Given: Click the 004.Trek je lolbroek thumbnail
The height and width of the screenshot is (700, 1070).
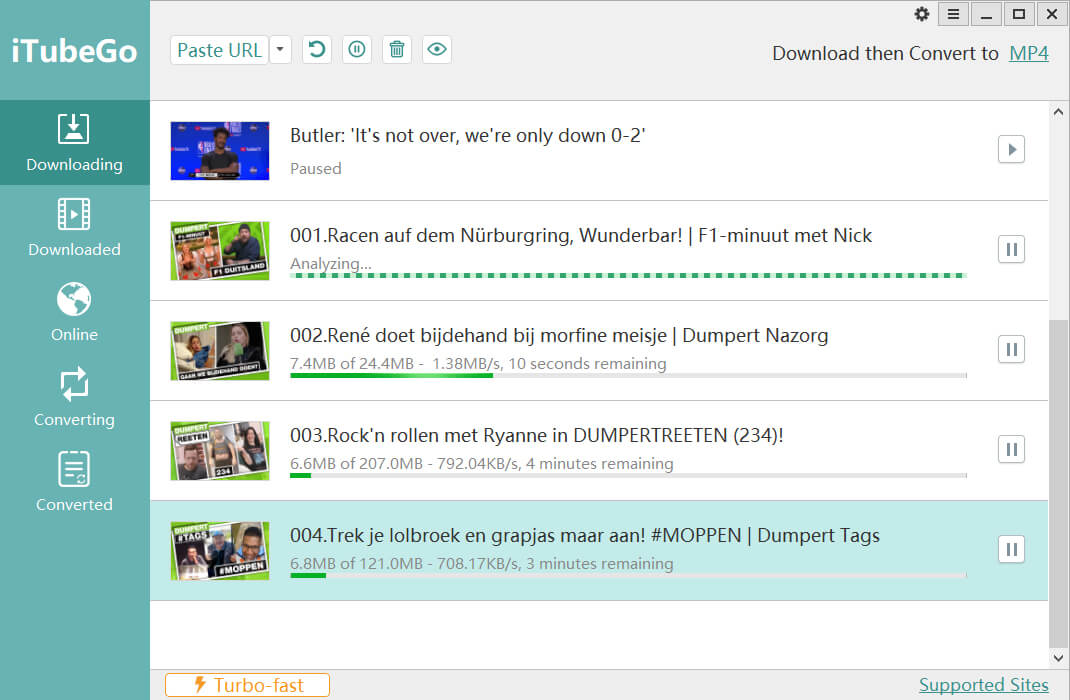Looking at the screenshot, I should pos(220,551).
